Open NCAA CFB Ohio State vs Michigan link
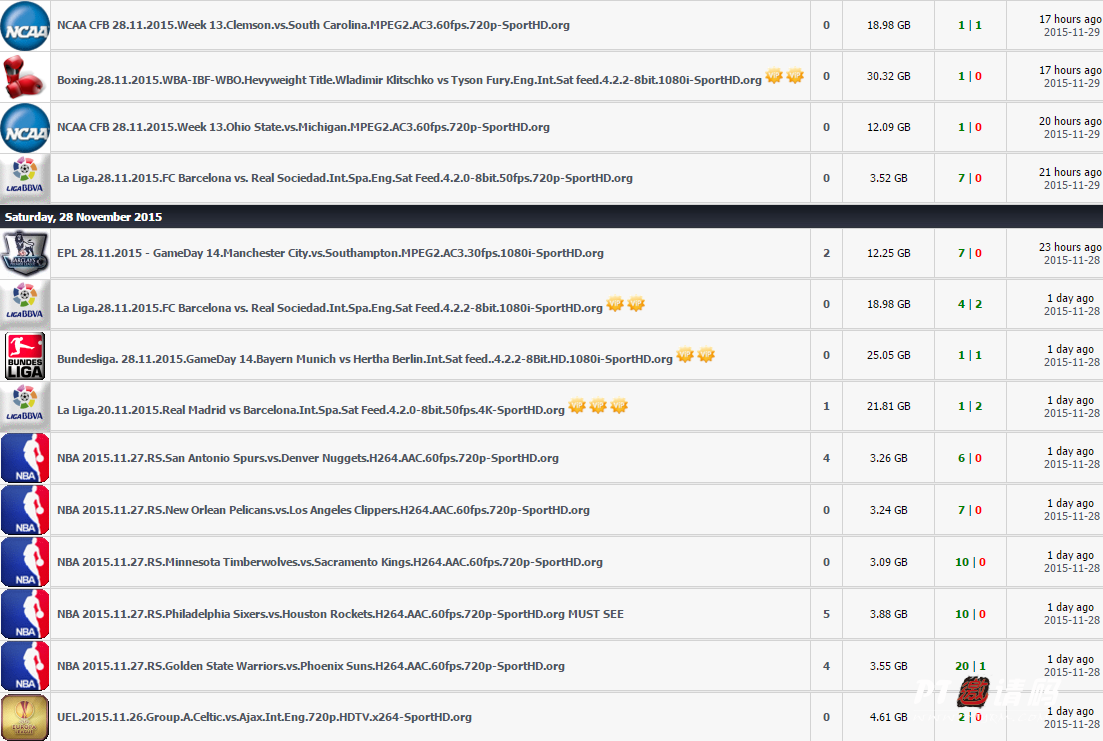Screen dimensions: 1103x741 [x=303, y=127]
